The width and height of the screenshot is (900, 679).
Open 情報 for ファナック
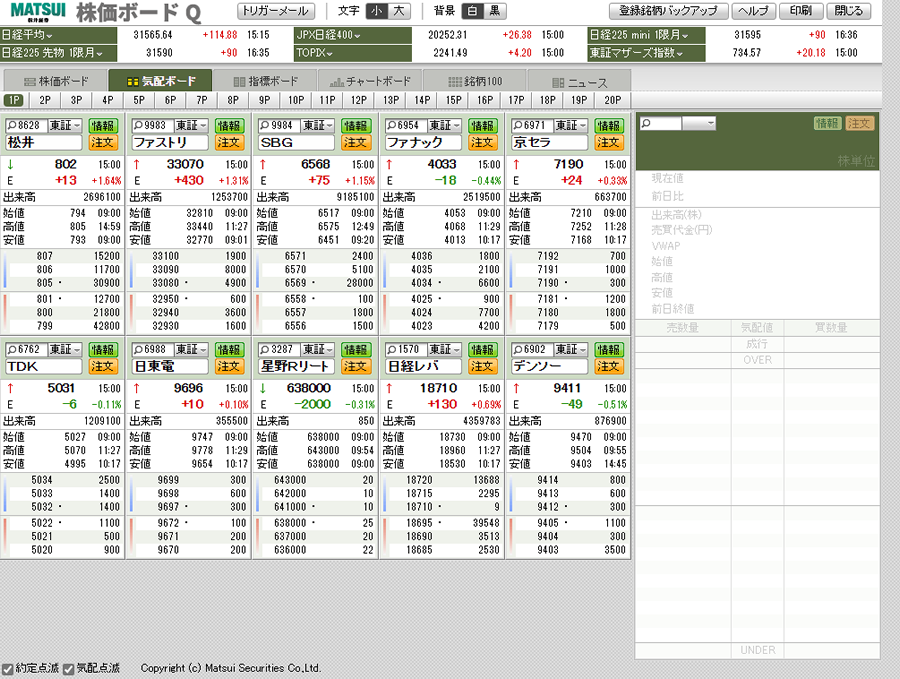(482, 126)
